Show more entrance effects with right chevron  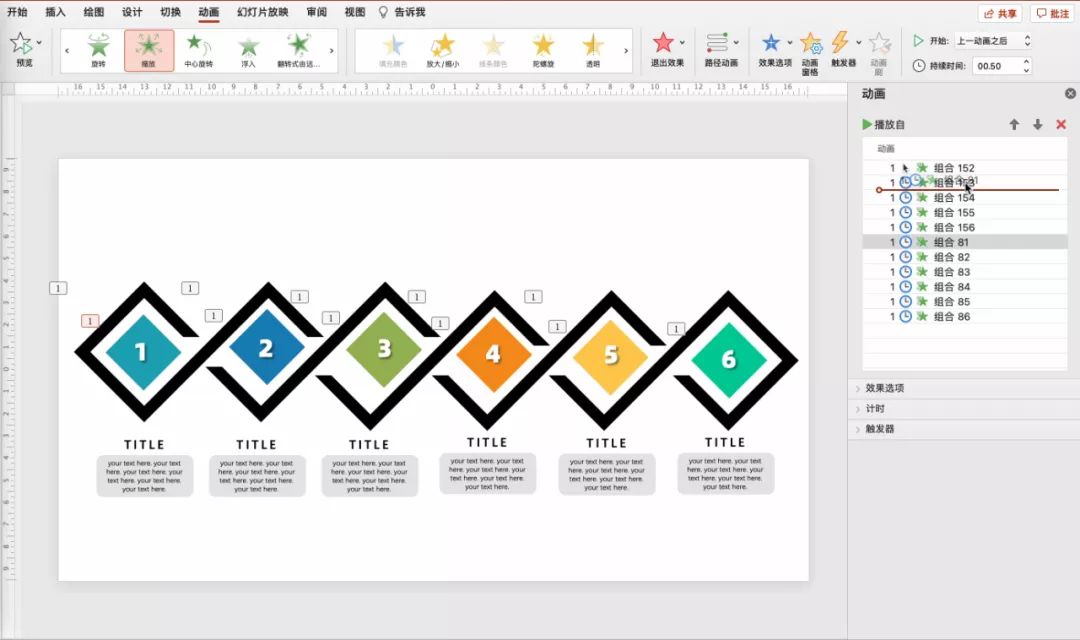[331, 50]
